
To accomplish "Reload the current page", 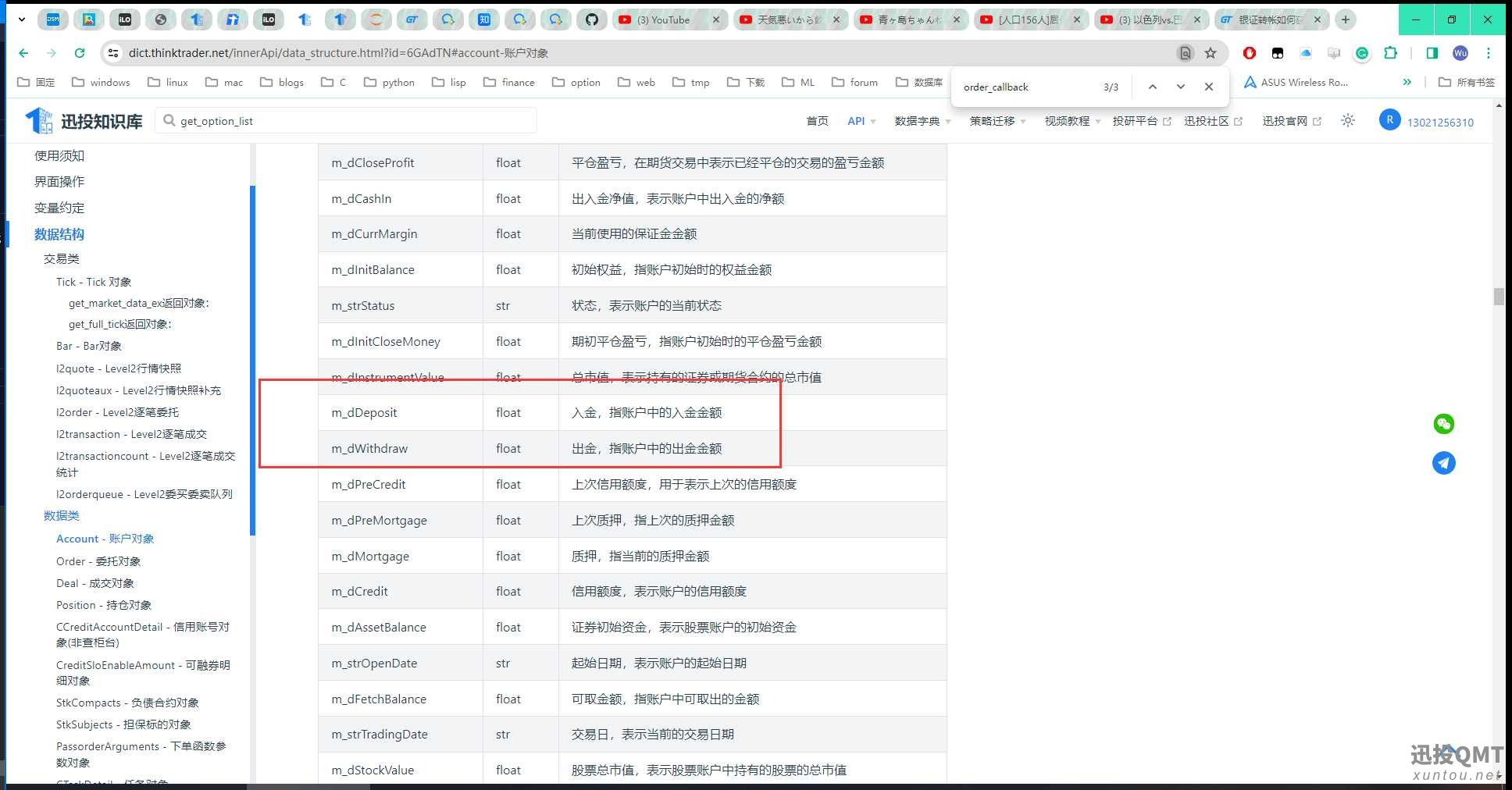I will (x=79, y=53).
